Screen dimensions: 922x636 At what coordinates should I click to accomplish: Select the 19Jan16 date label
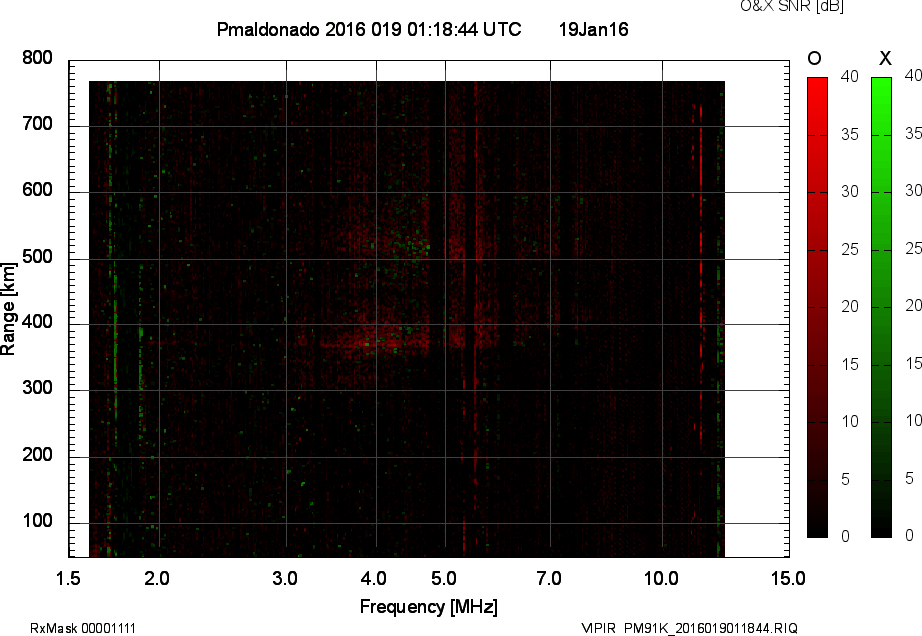click(x=593, y=30)
